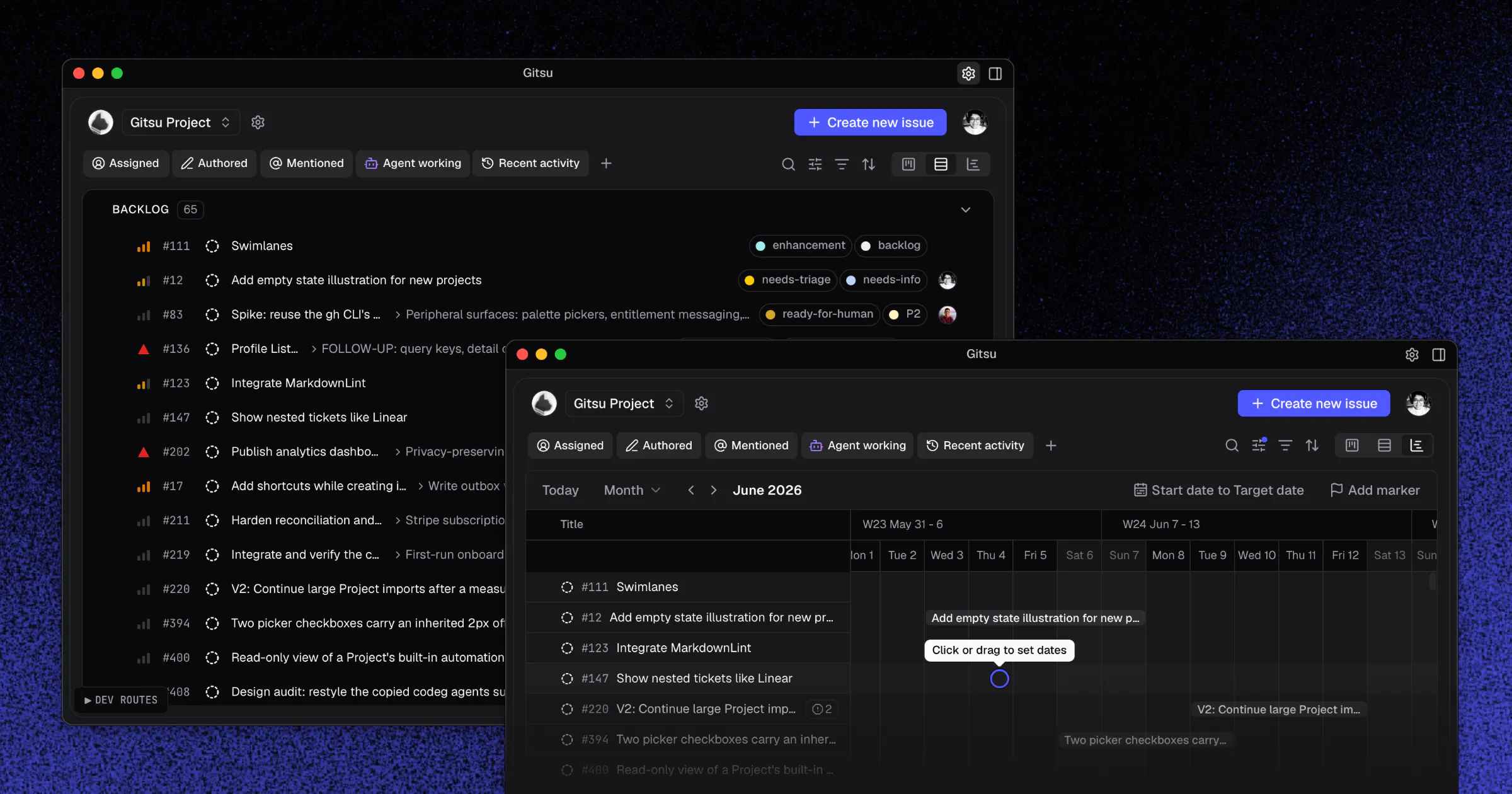The image size is (1512, 794).
Task: Go to previous month arrow in timeline
Action: coord(691,490)
